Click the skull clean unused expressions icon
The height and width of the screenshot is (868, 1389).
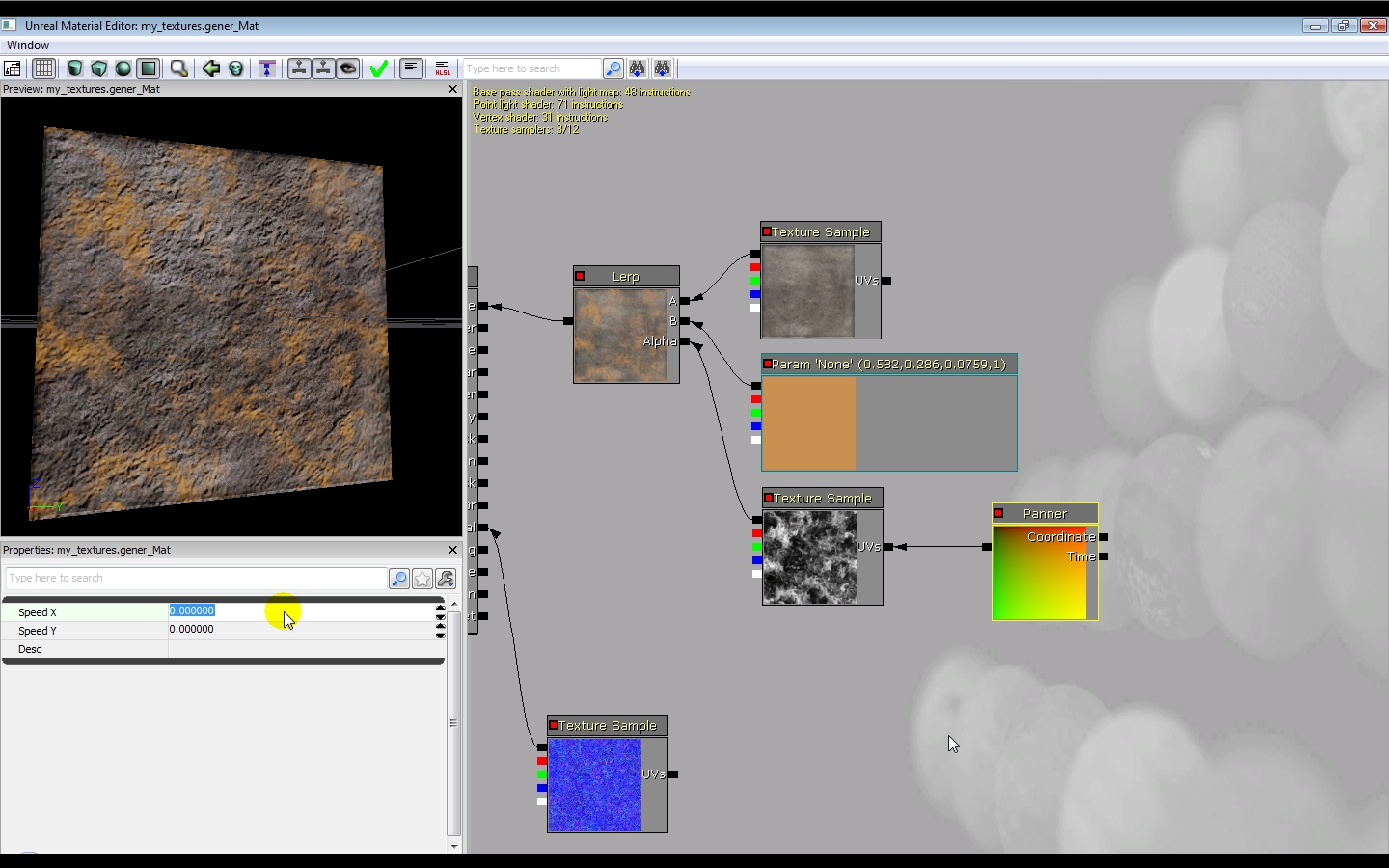coord(235,68)
